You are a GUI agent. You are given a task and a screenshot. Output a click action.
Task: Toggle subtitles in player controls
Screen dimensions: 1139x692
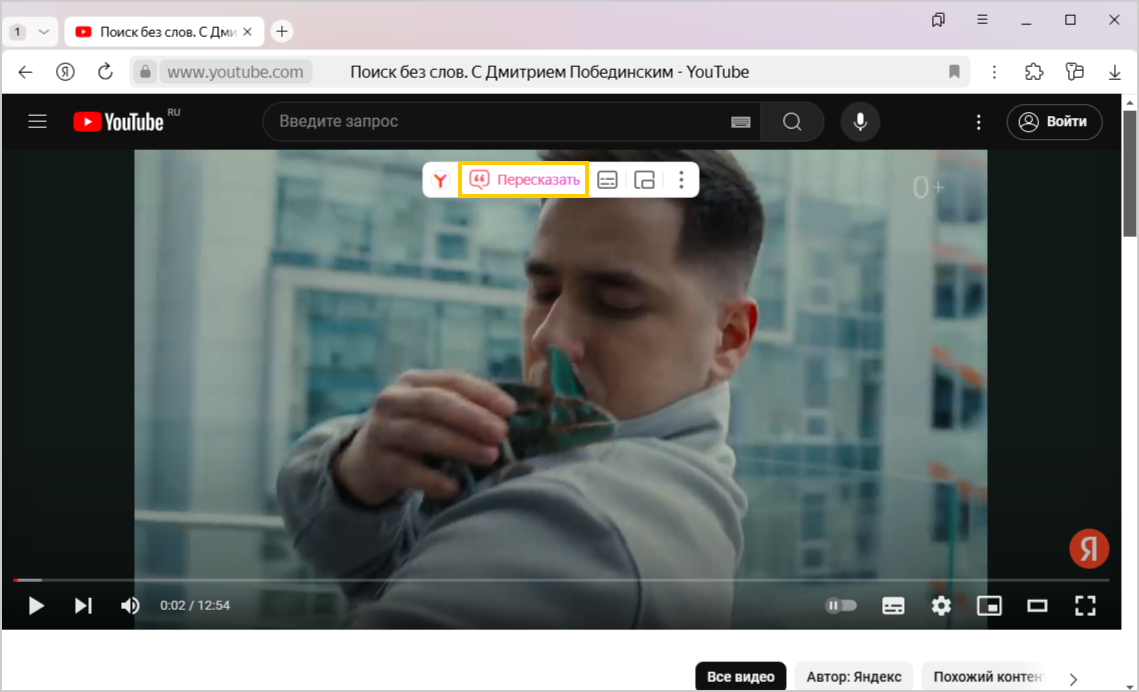[x=893, y=606]
